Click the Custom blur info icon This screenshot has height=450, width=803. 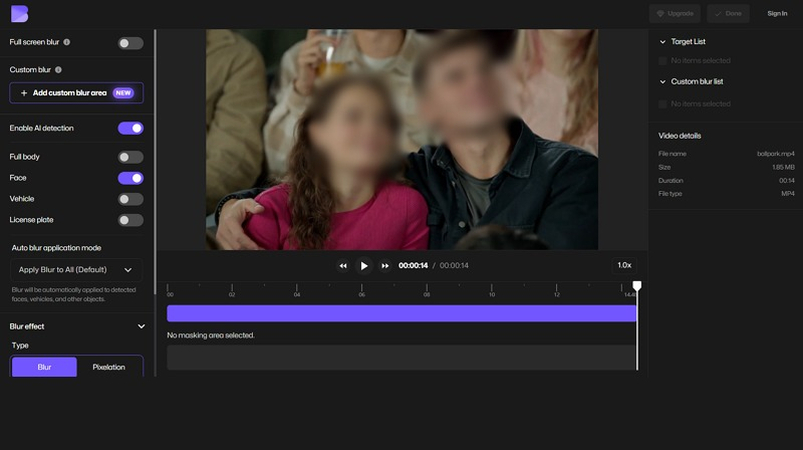coord(58,70)
